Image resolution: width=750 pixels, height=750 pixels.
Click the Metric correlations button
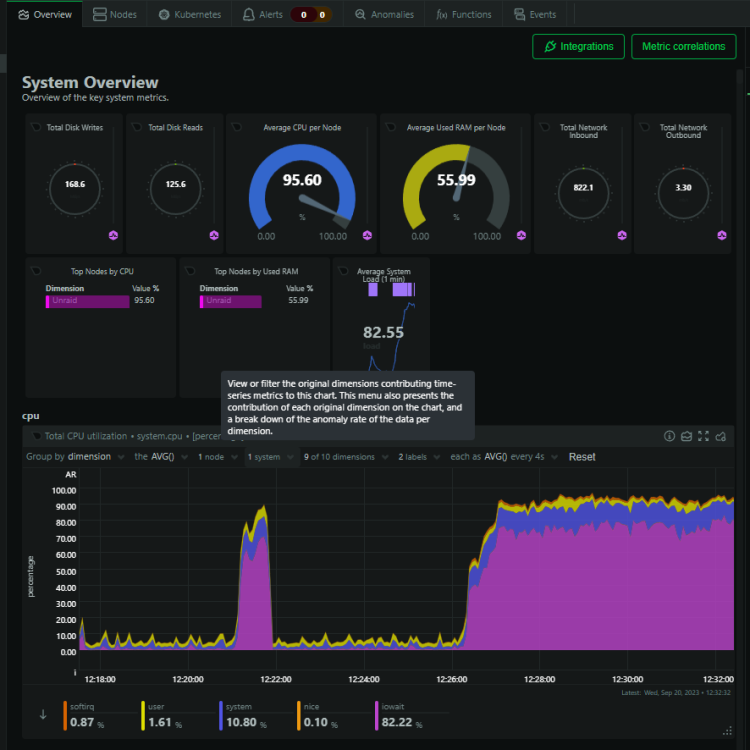[684, 46]
